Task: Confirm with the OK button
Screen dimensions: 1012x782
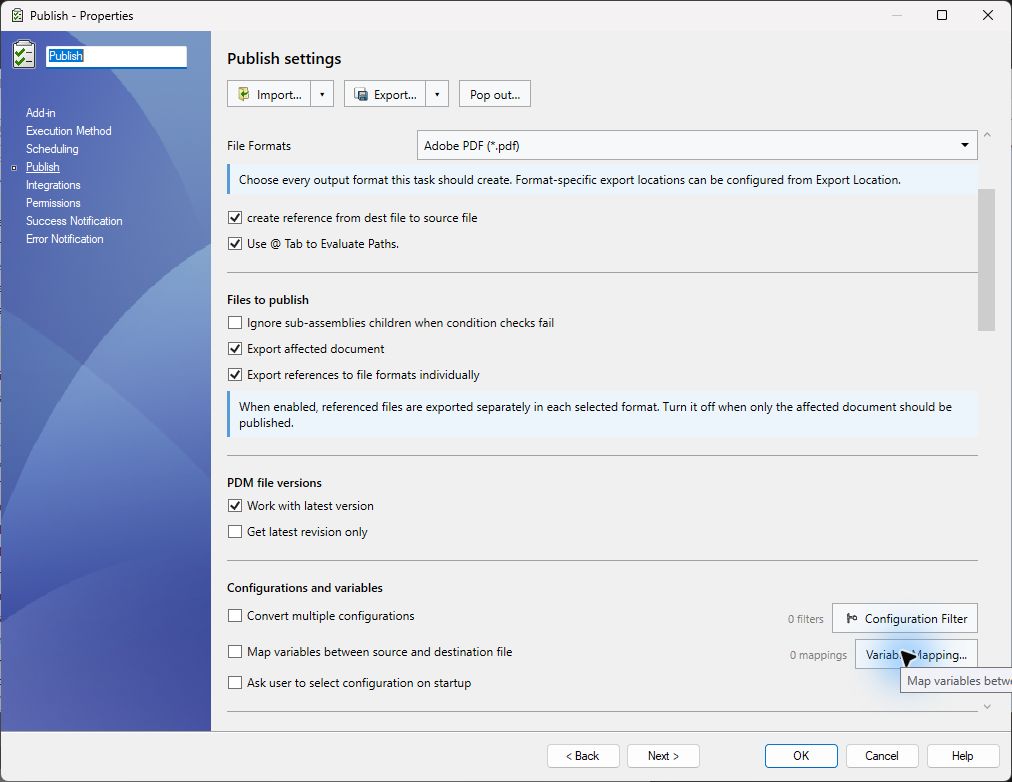Action: click(x=801, y=756)
